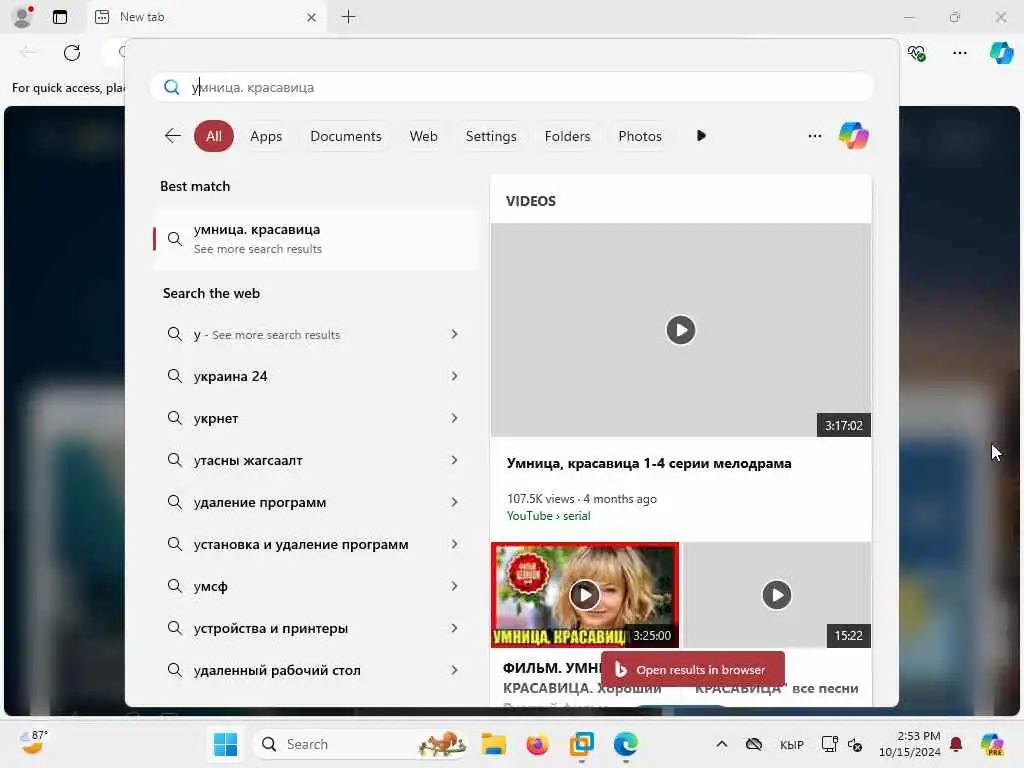Refresh the Edge page
Viewport: 1024px width, 768px height.
(72, 52)
